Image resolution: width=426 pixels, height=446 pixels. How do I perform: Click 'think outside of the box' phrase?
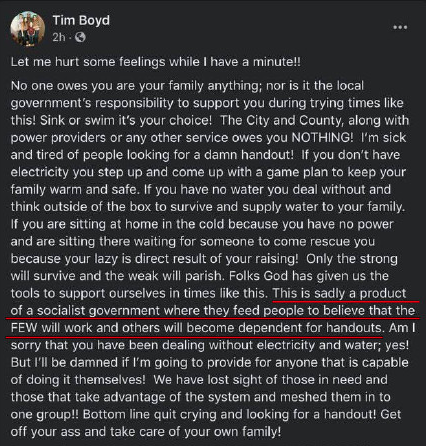(81, 207)
